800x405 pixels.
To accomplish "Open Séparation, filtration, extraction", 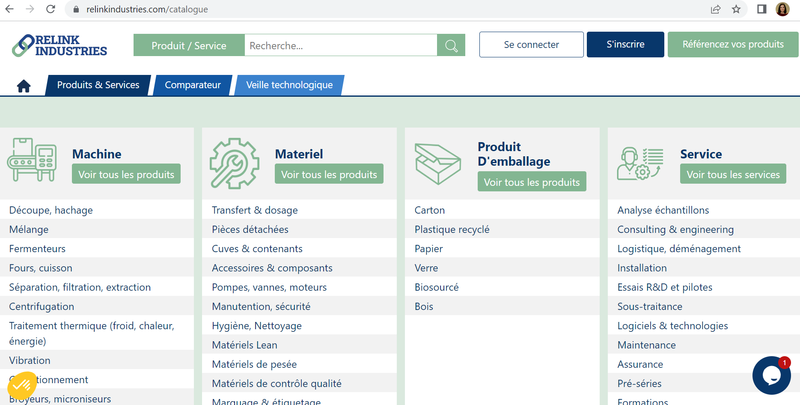I will pyautogui.click(x=80, y=287).
